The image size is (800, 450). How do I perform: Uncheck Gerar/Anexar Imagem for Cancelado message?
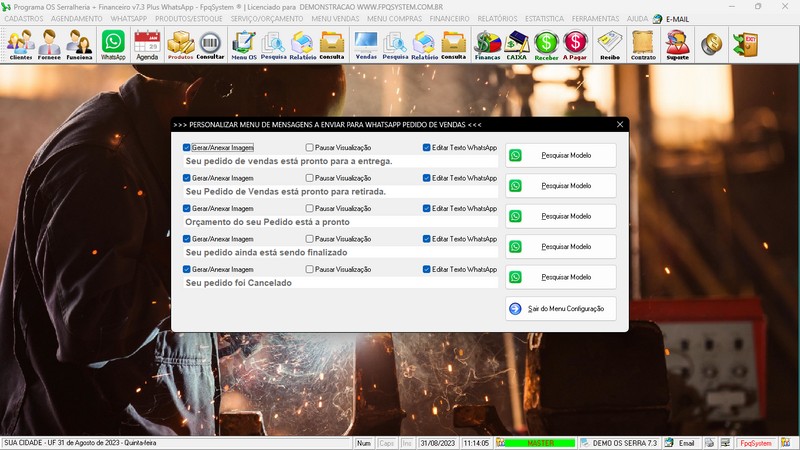[x=186, y=269]
